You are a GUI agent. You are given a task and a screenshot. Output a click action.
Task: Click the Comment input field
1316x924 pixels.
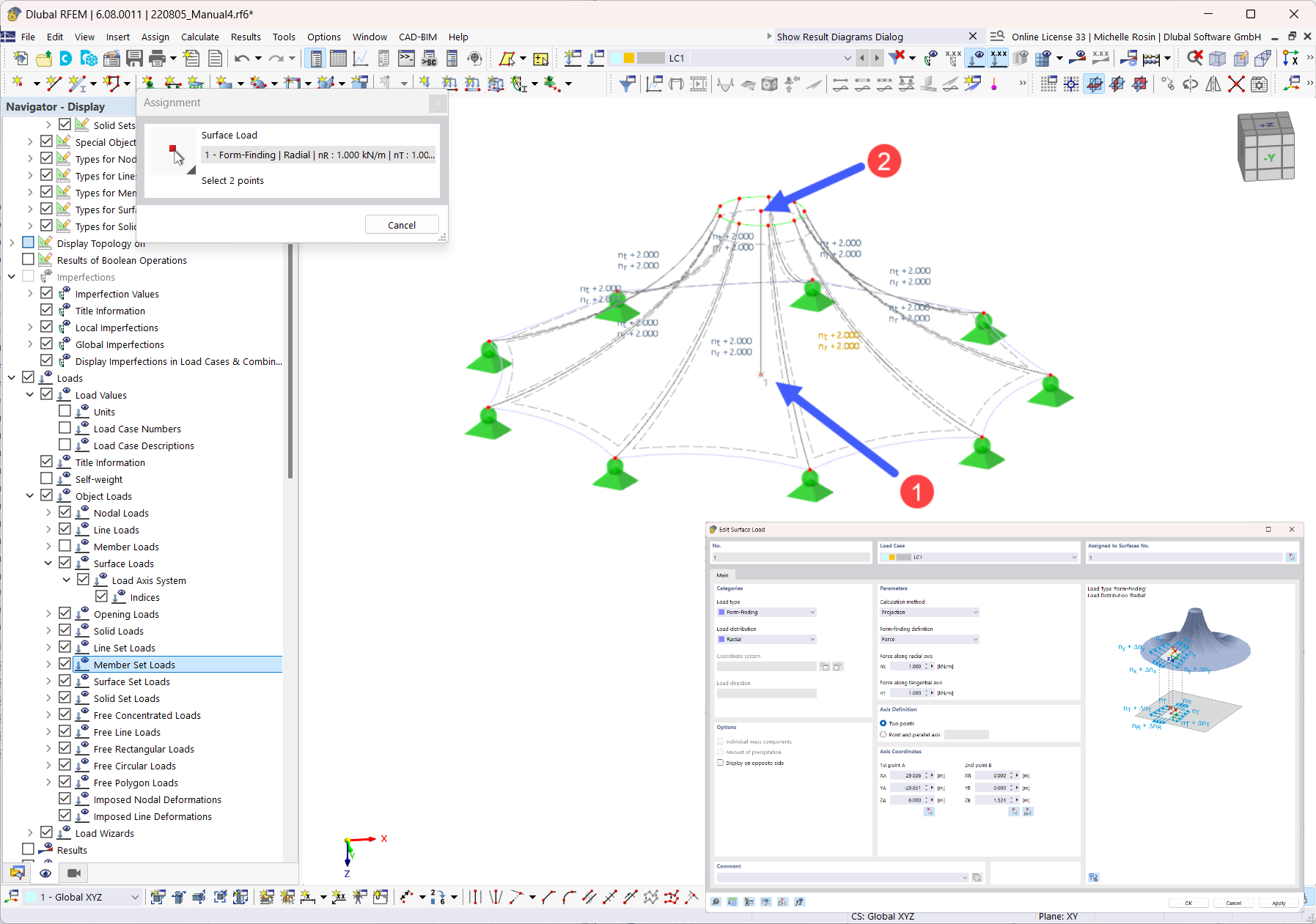(x=843, y=877)
